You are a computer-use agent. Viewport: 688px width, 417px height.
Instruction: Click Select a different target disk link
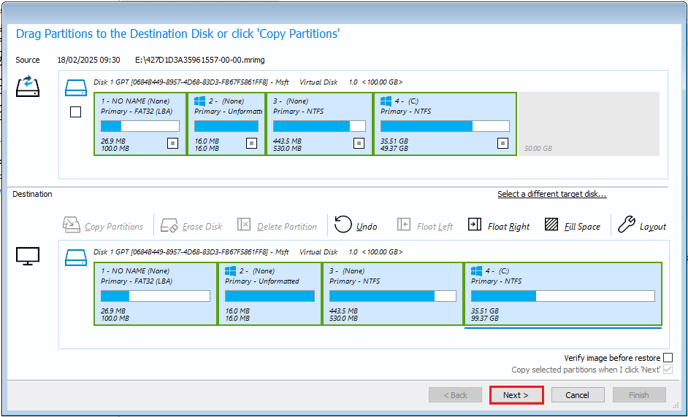coord(551,194)
